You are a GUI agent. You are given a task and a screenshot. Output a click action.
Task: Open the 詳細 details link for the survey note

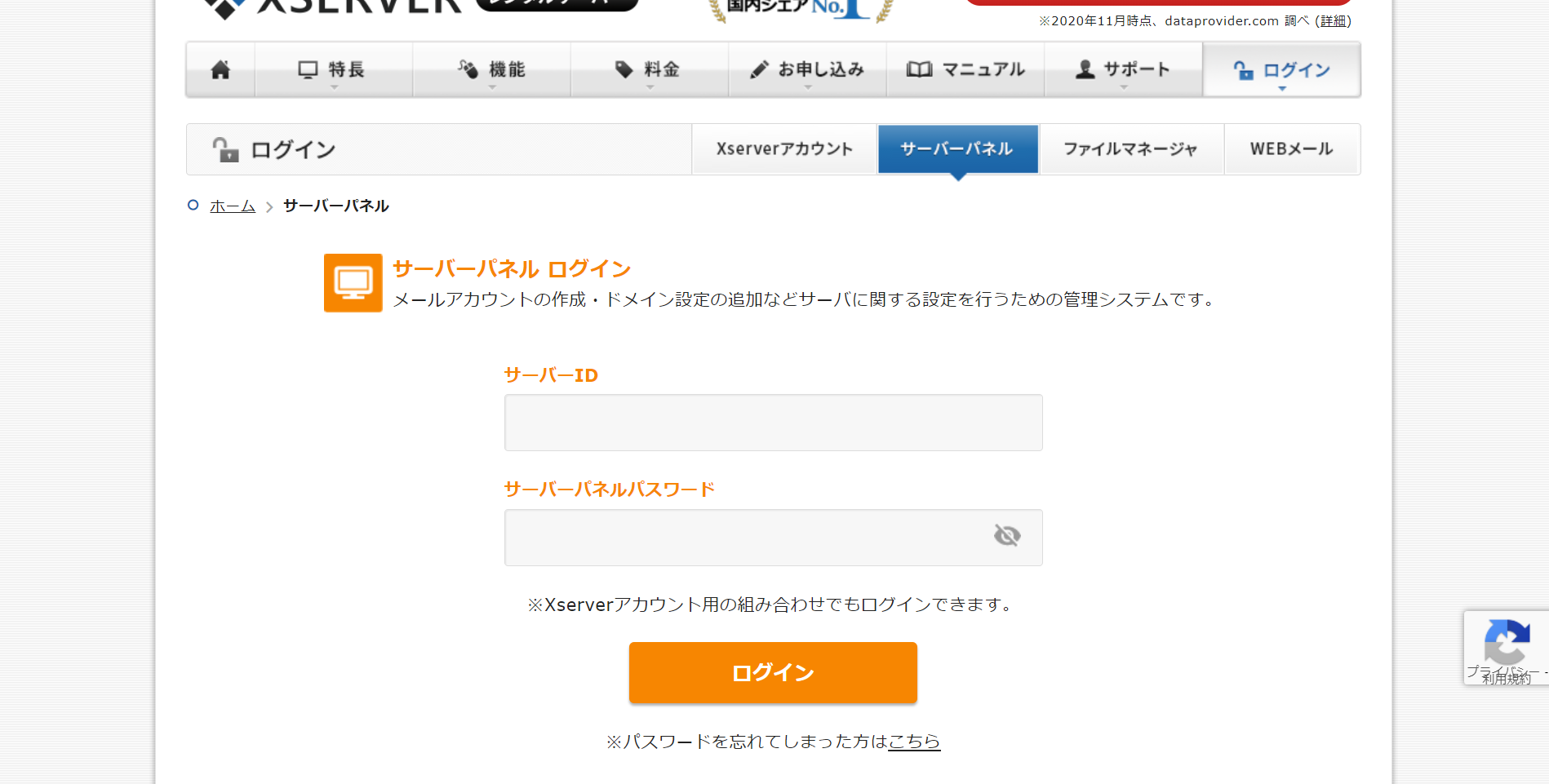click(1334, 21)
